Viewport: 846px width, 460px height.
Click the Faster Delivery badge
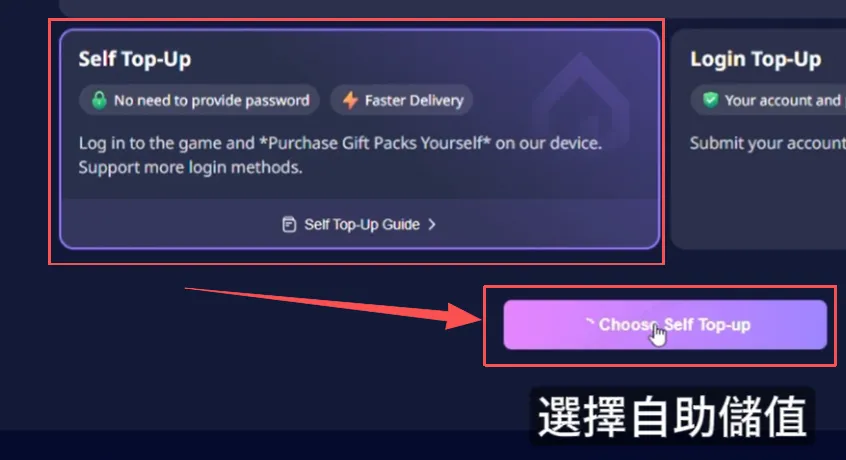[401, 100]
